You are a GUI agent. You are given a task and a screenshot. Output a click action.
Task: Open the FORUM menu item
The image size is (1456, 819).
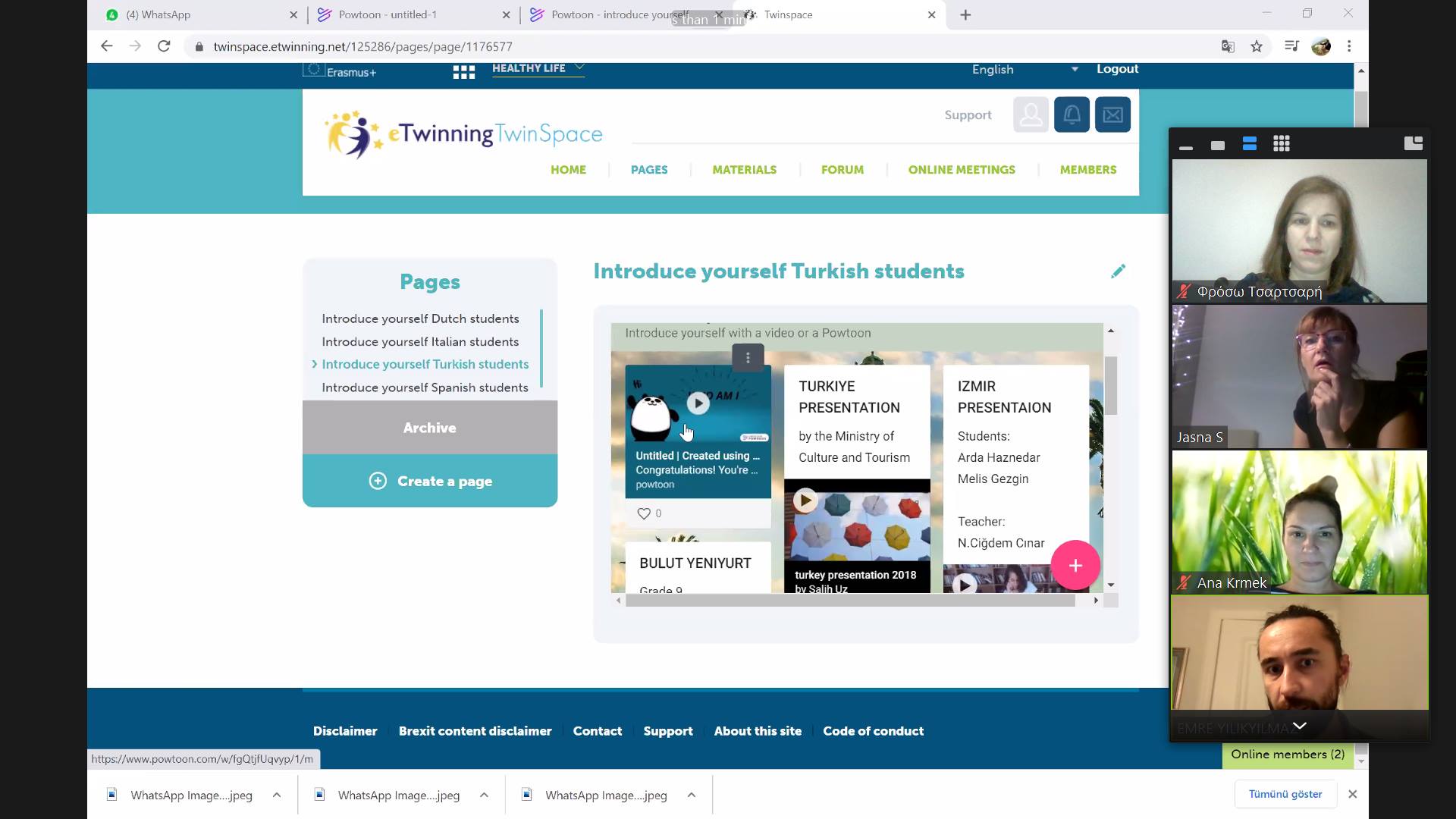click(842, 170)
